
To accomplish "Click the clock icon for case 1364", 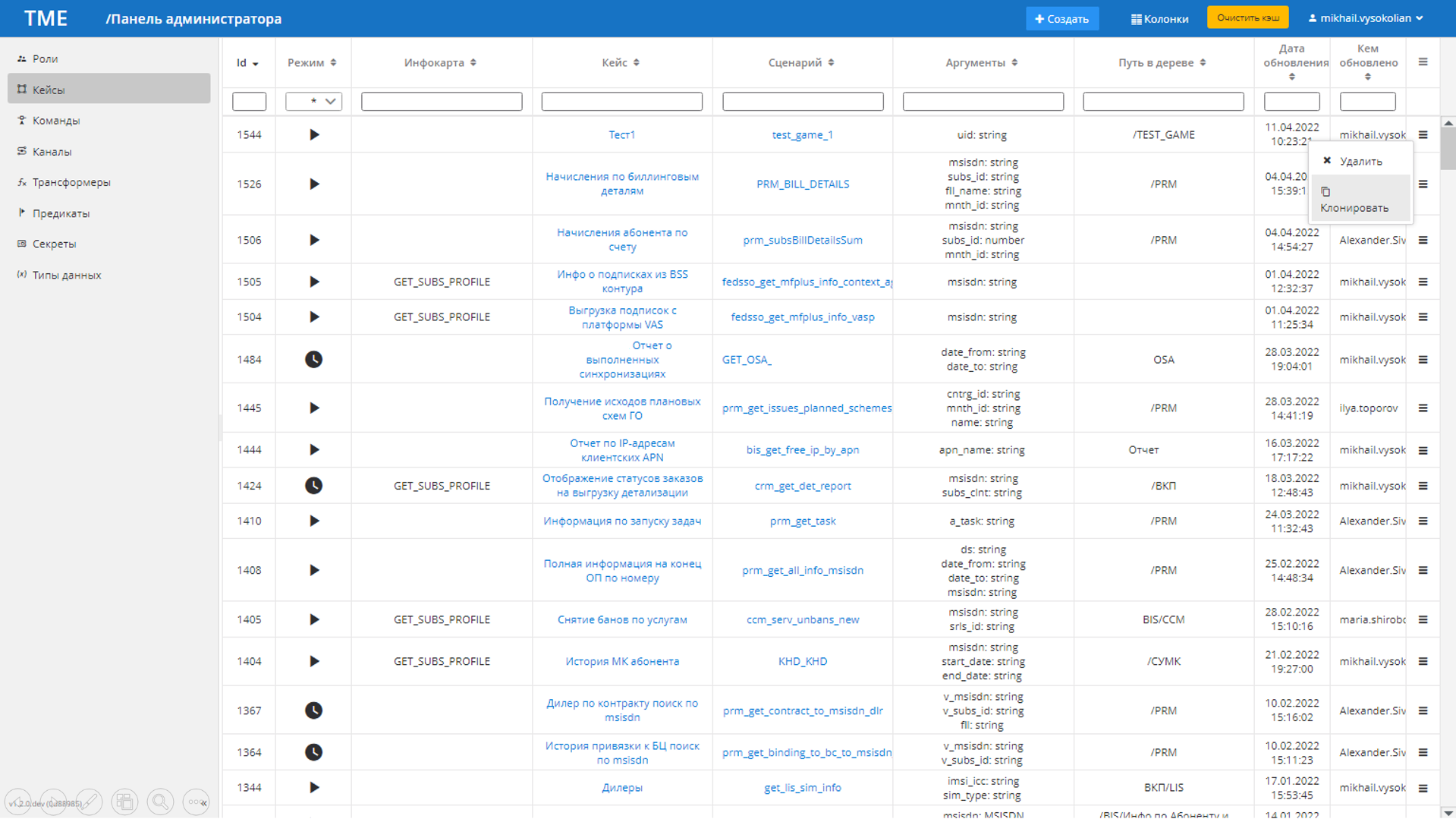I will (x=313, y=752).
